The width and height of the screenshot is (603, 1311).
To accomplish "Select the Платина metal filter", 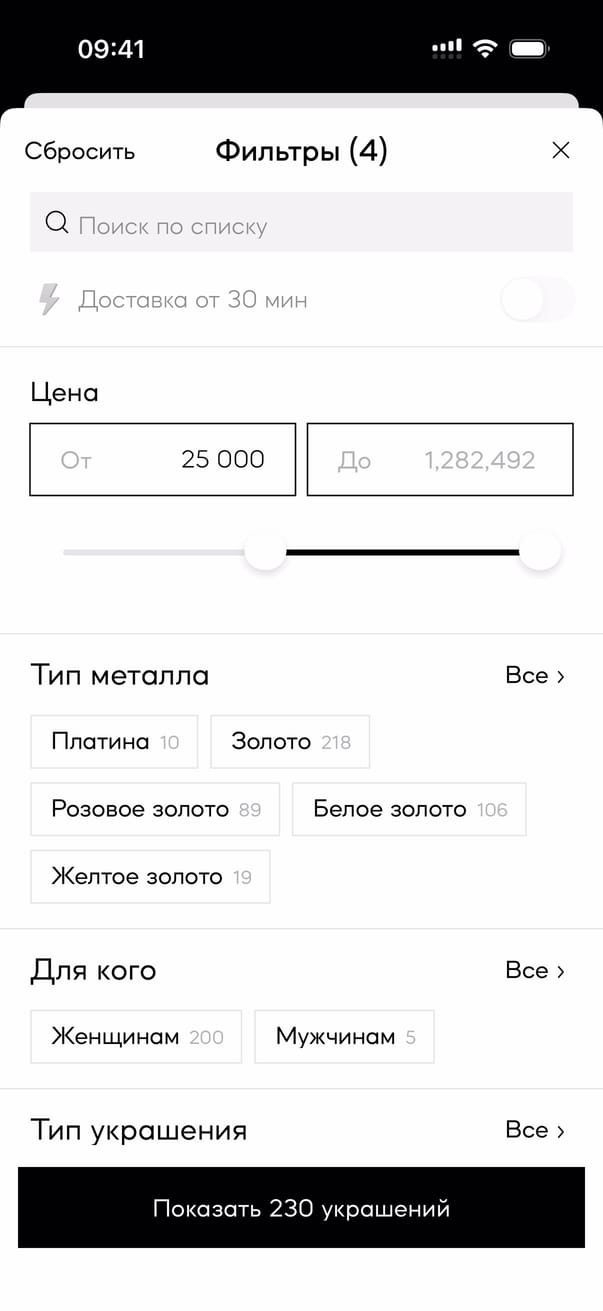I will point(114,742).
